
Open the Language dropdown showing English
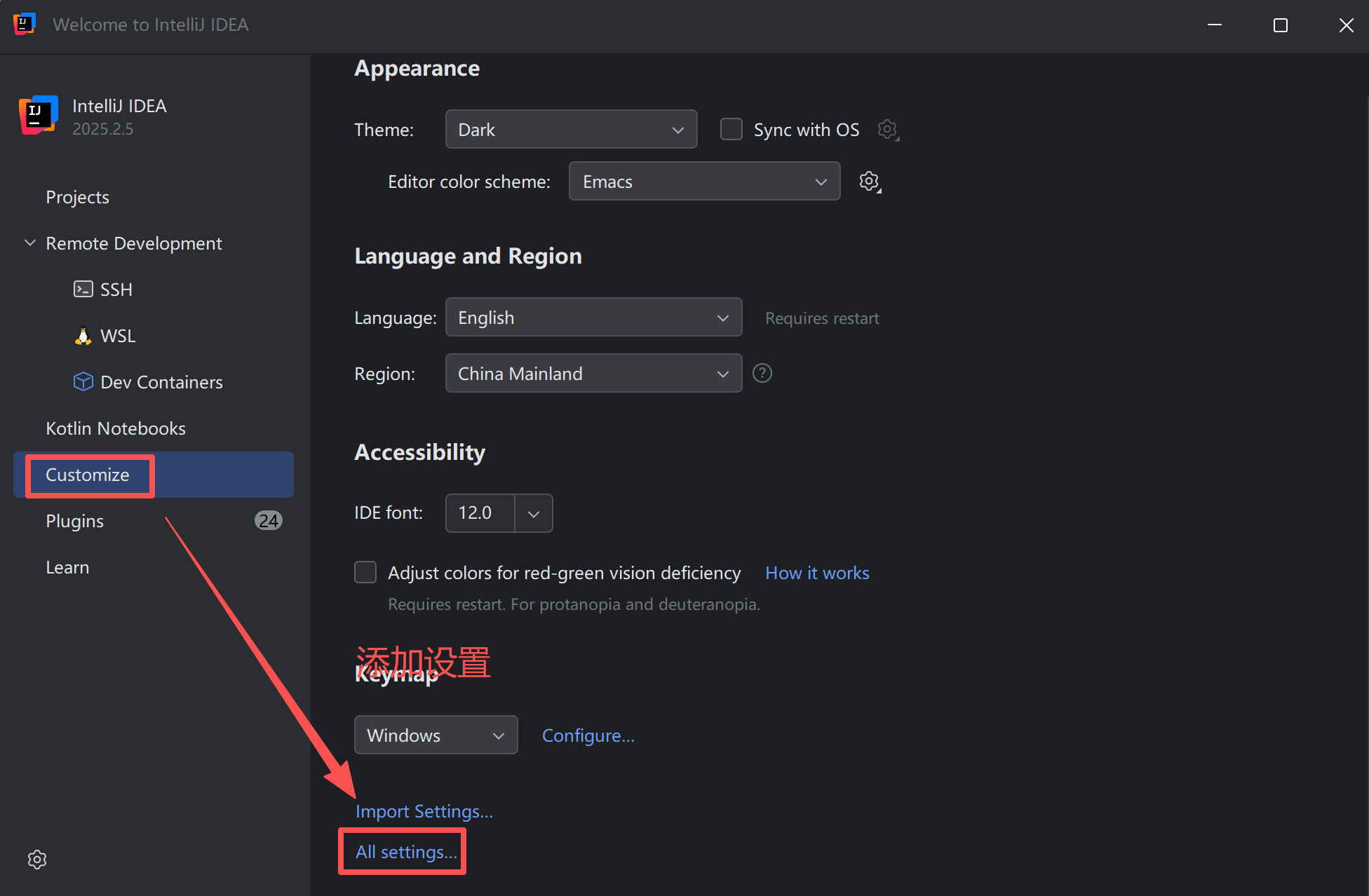pyautogui.click(x=593, y=317)
